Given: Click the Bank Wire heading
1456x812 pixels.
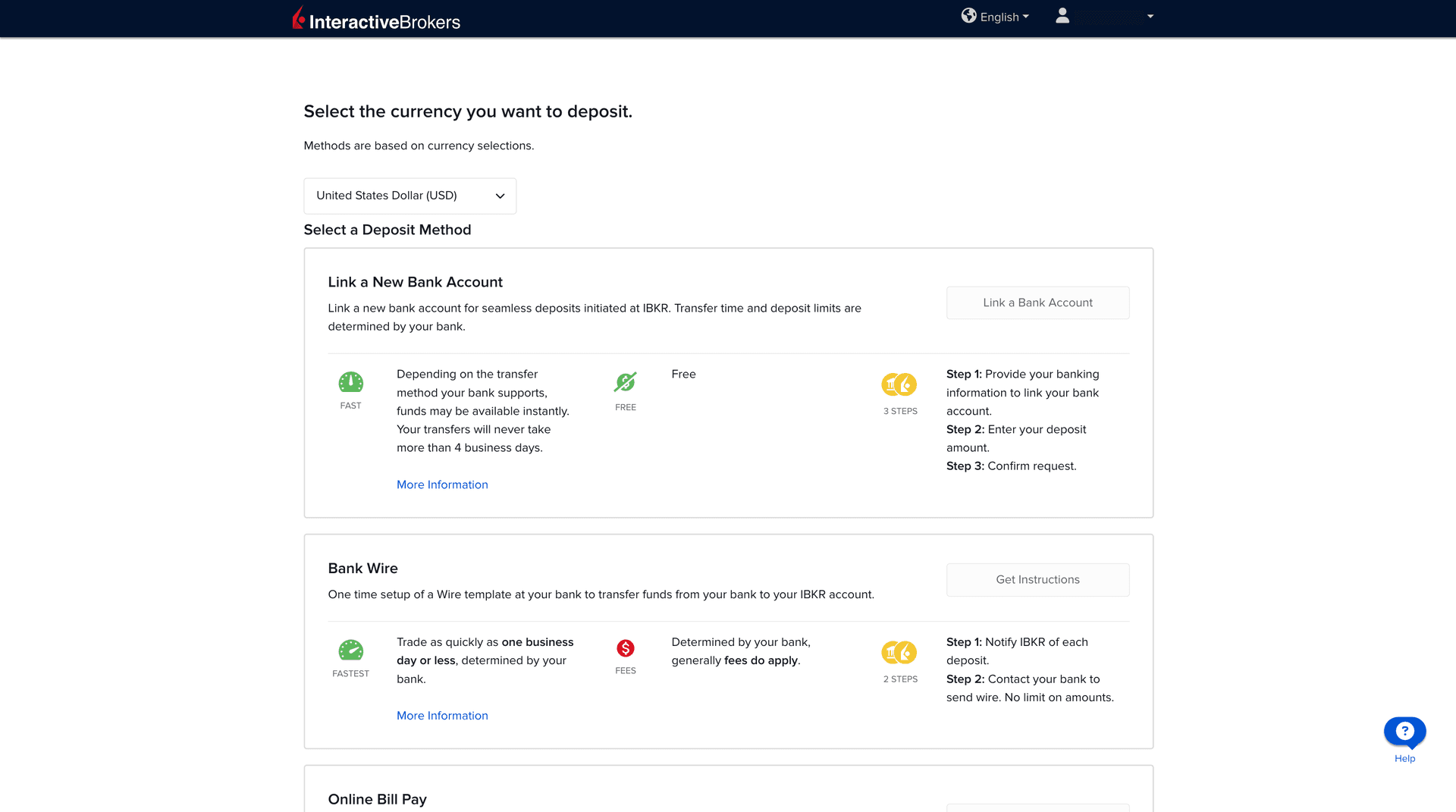Looking at the screenshot, I should 362,569.
